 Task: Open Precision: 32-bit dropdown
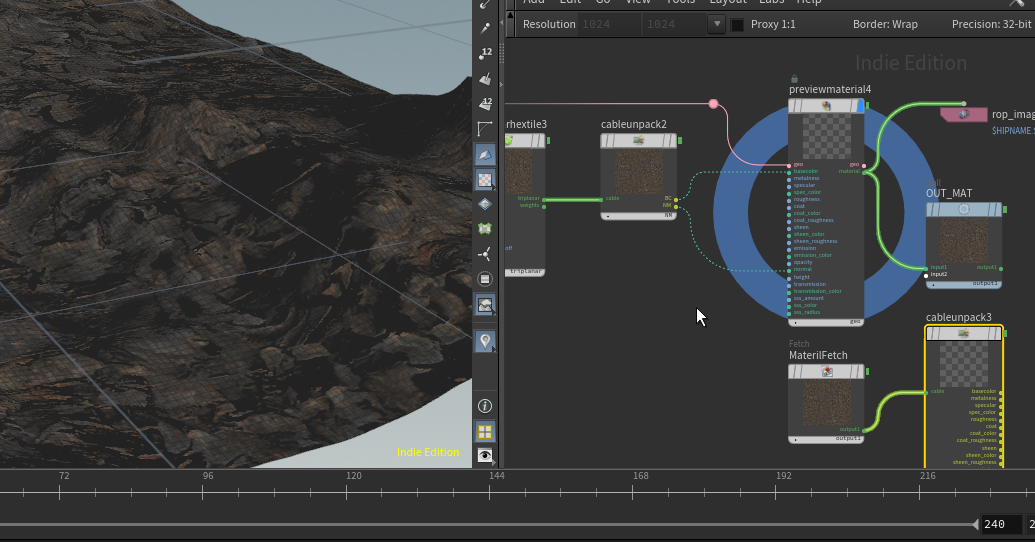pyautogui.click(x=991, y=24)
